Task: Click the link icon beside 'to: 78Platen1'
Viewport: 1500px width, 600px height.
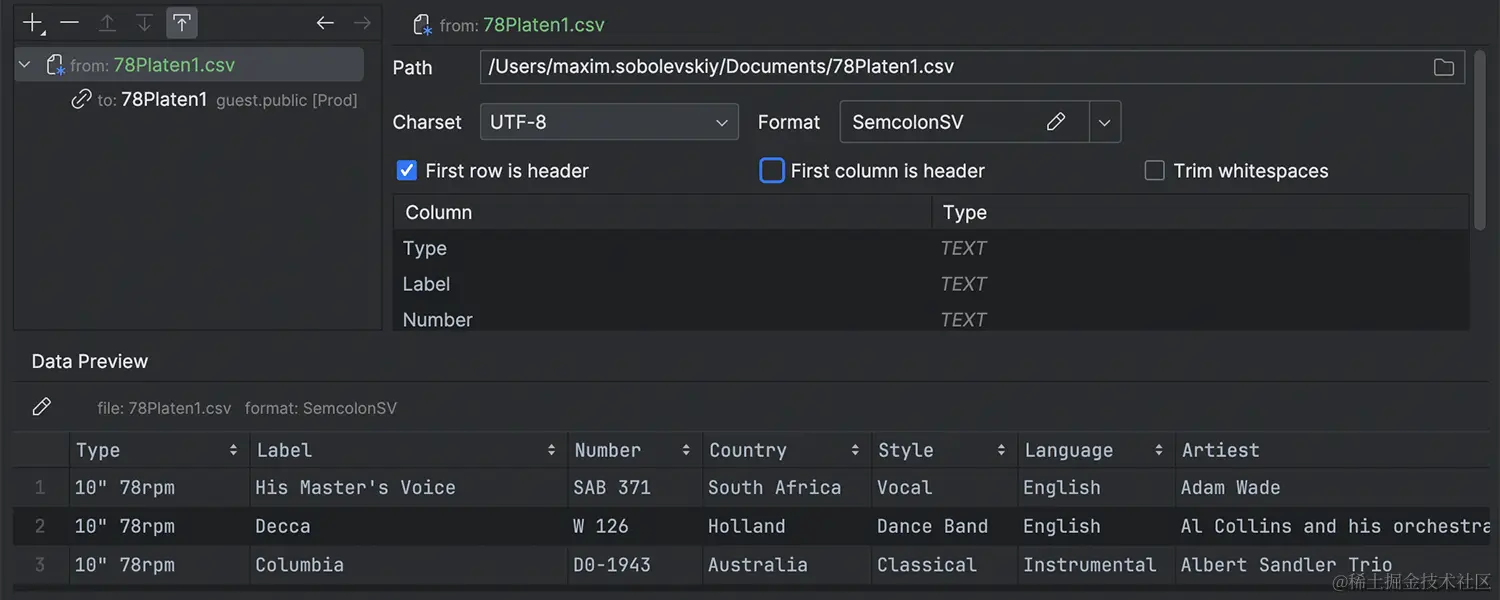Action: pyautogui.click(x=81, y=99)
